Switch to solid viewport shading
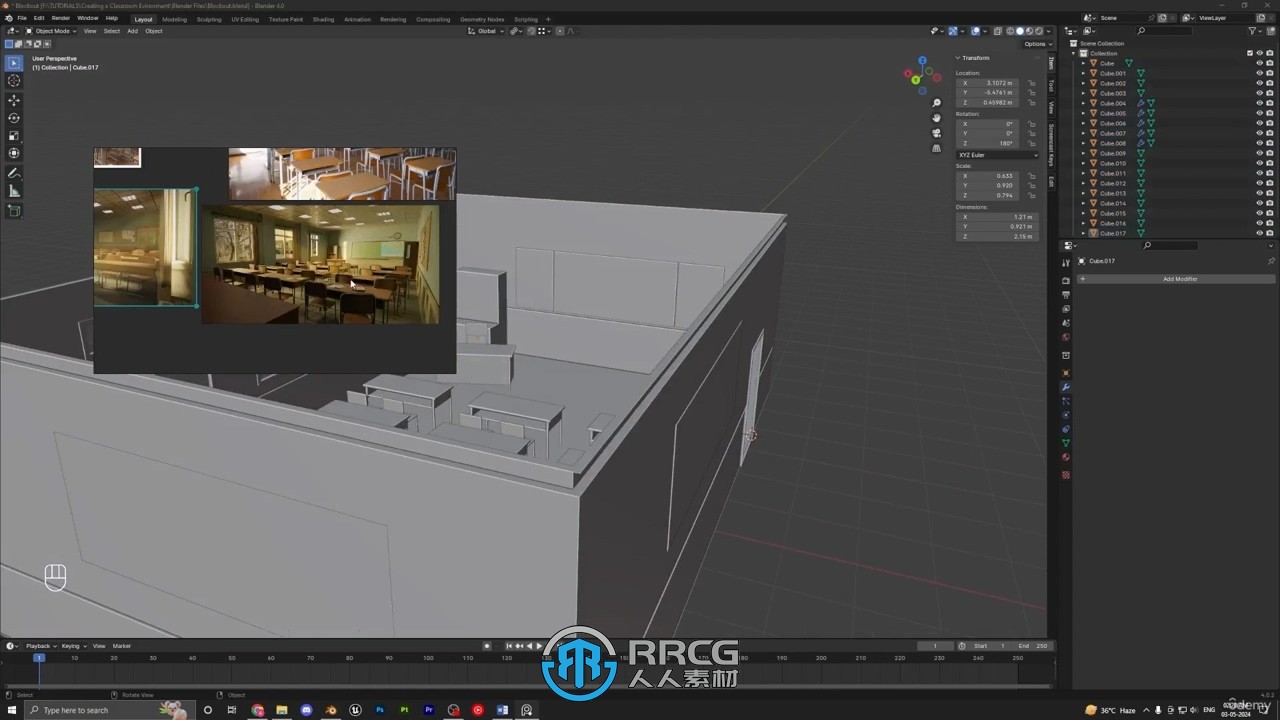Image resolution: width=1280 pixels, height=720 pixels. point(1020,31)
